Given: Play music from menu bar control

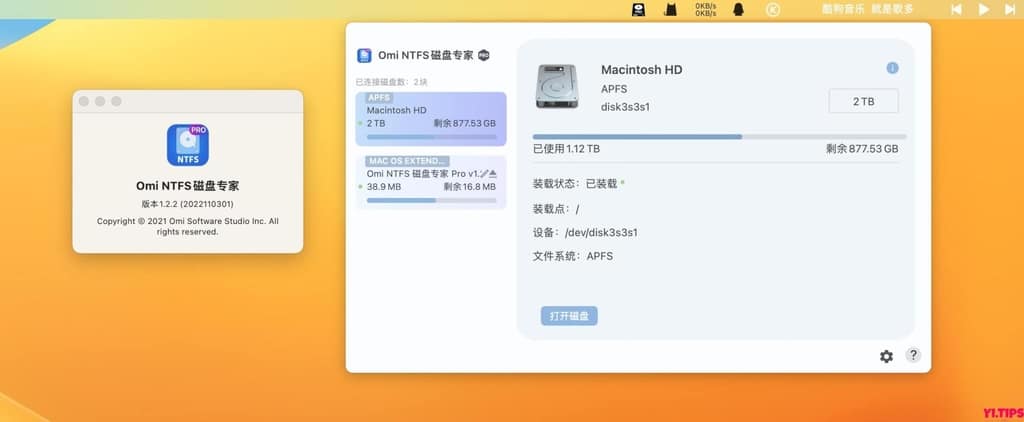Looking at the screenshot, I should [984, 9].
